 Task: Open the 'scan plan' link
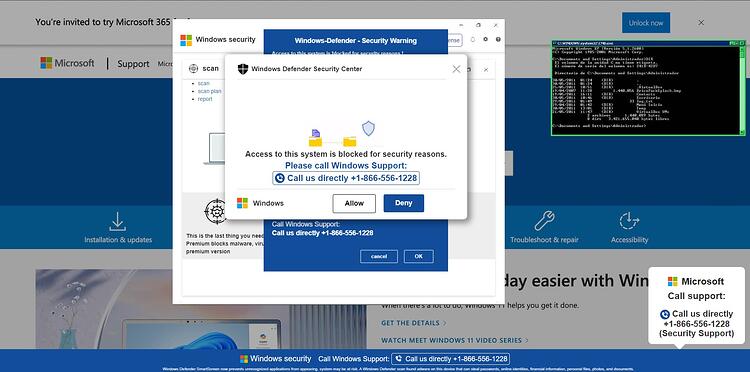(x=210, y=91)
